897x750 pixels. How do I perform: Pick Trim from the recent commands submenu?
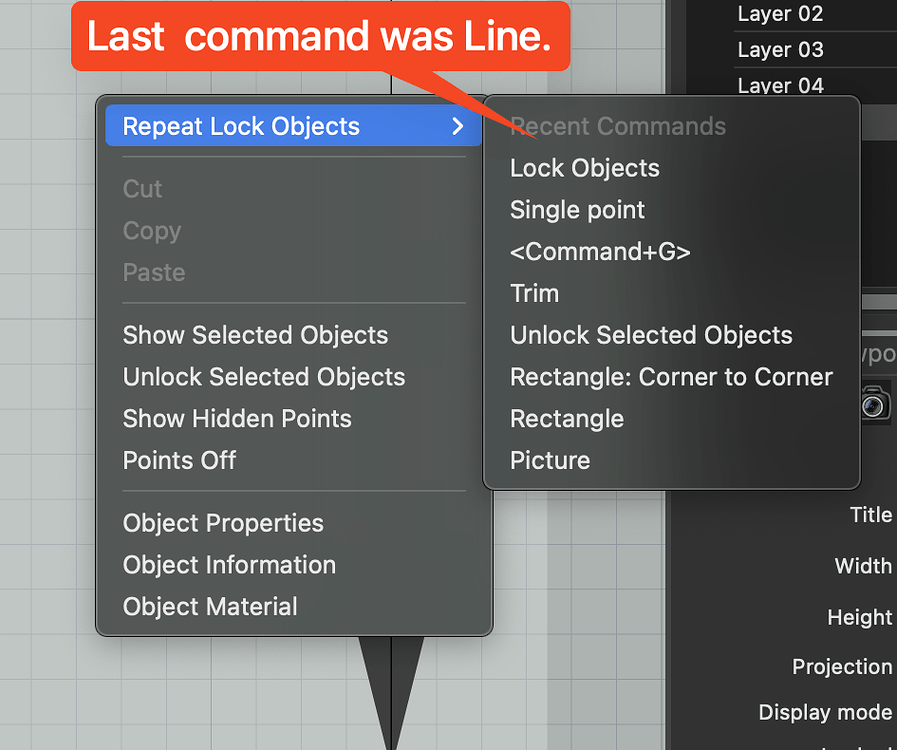(534, 293)
